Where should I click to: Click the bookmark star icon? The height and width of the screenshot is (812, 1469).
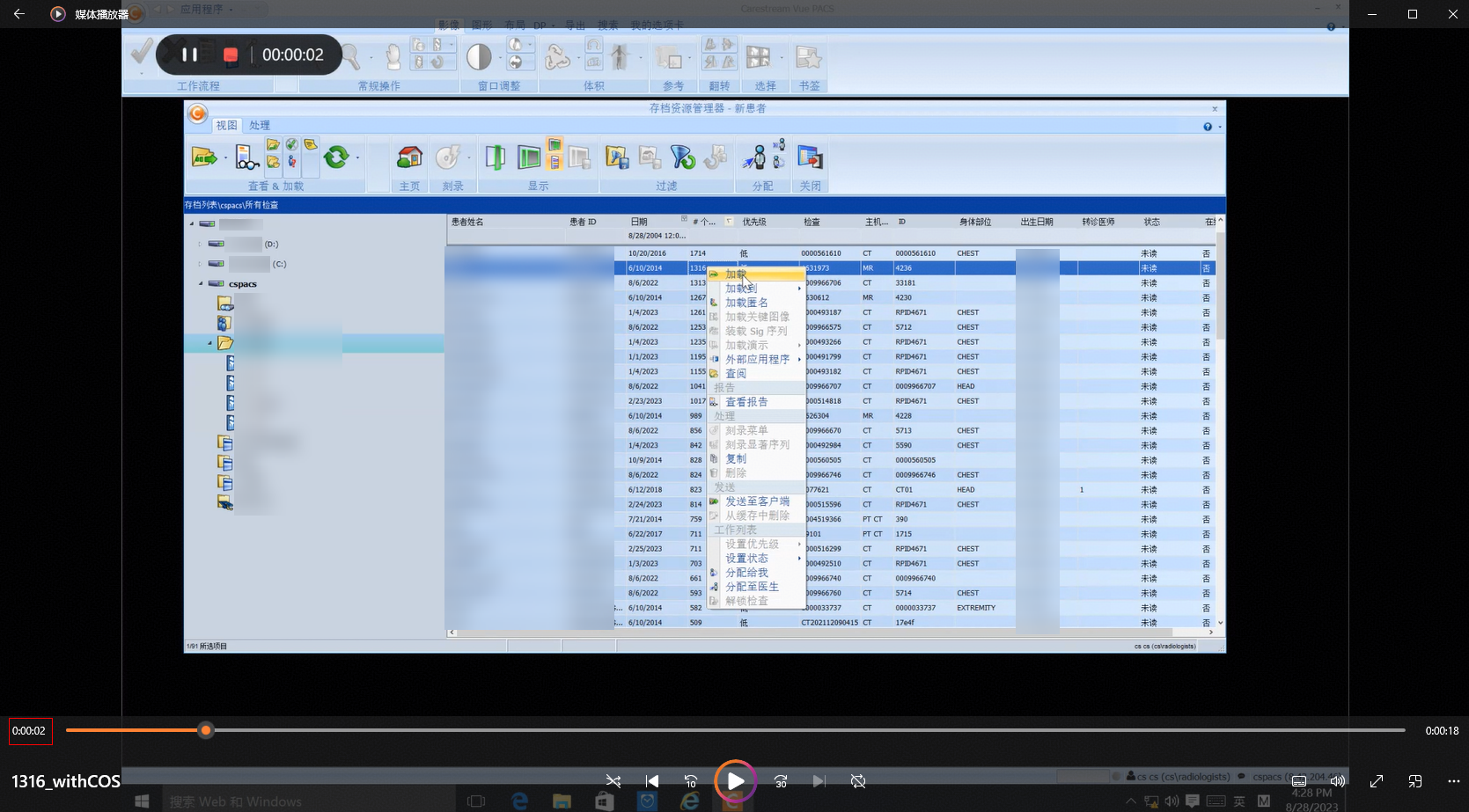808,58
